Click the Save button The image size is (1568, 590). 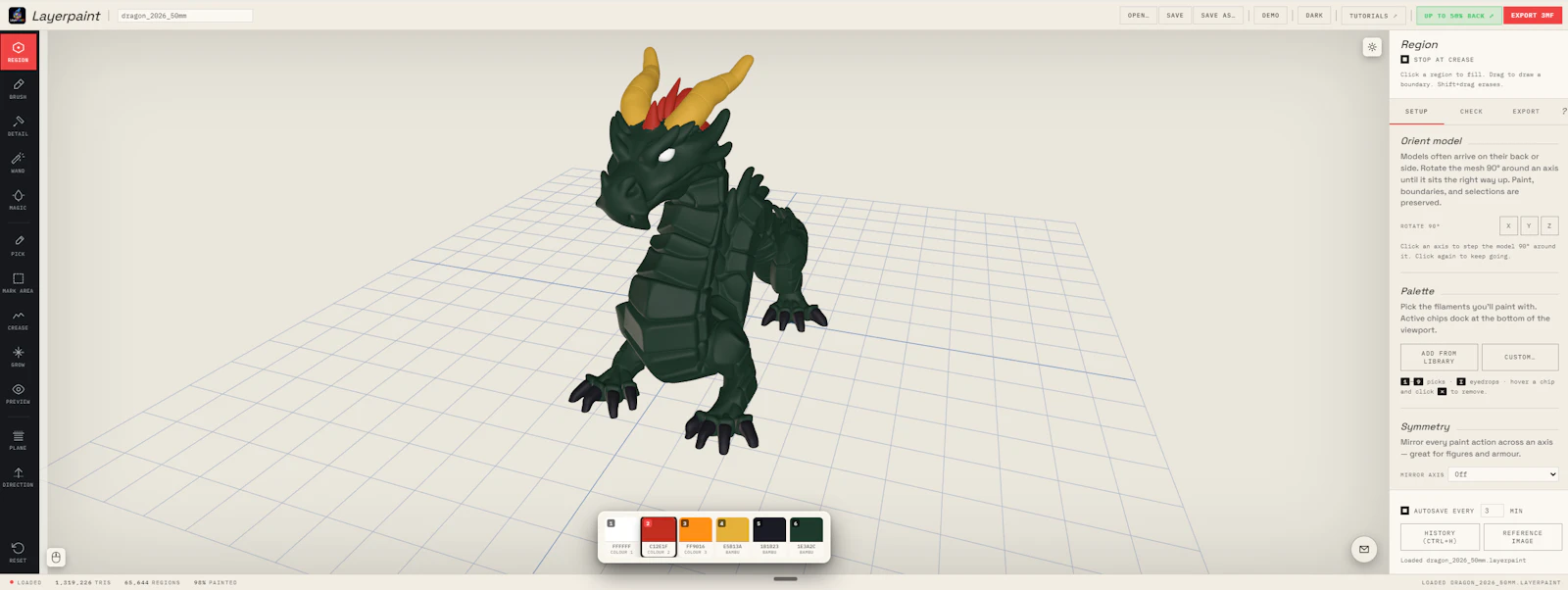pyautogui.click(x=1175, y=16)
